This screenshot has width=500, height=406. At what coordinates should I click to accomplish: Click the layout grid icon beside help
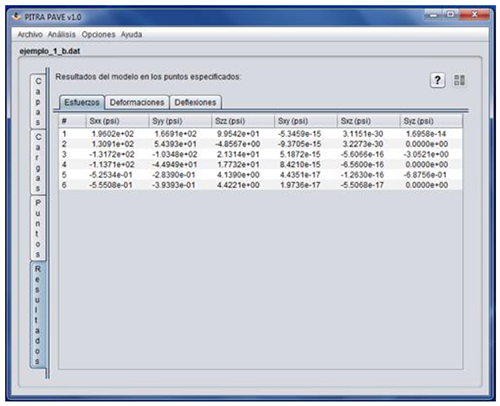[459, 80]
